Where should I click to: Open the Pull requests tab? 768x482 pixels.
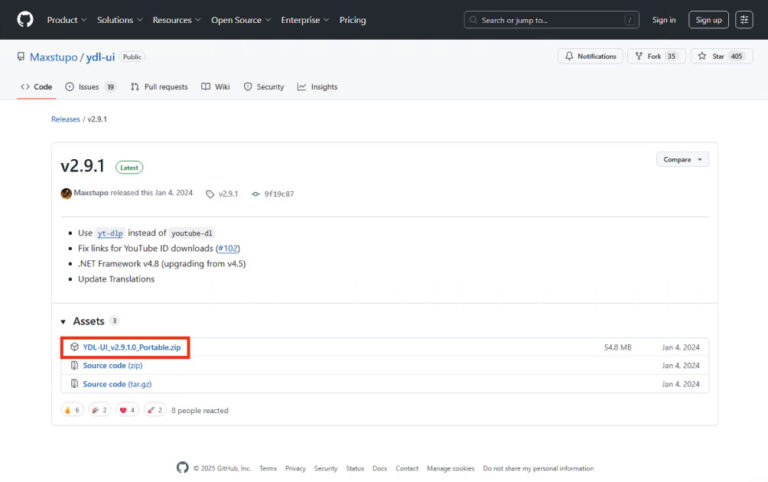click(159, 87)
